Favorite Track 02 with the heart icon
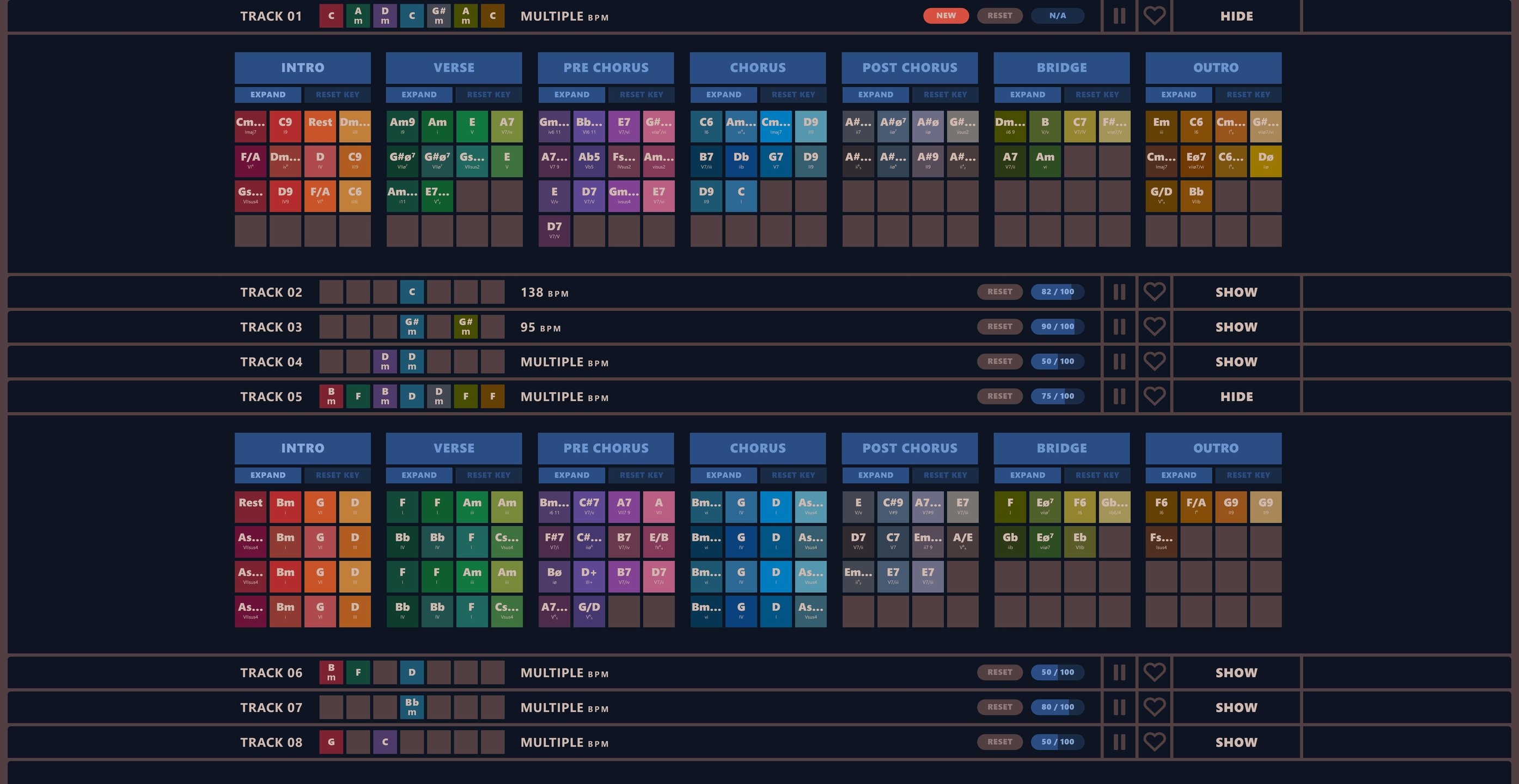The image size is (1519, 784). click(1154, 292)
